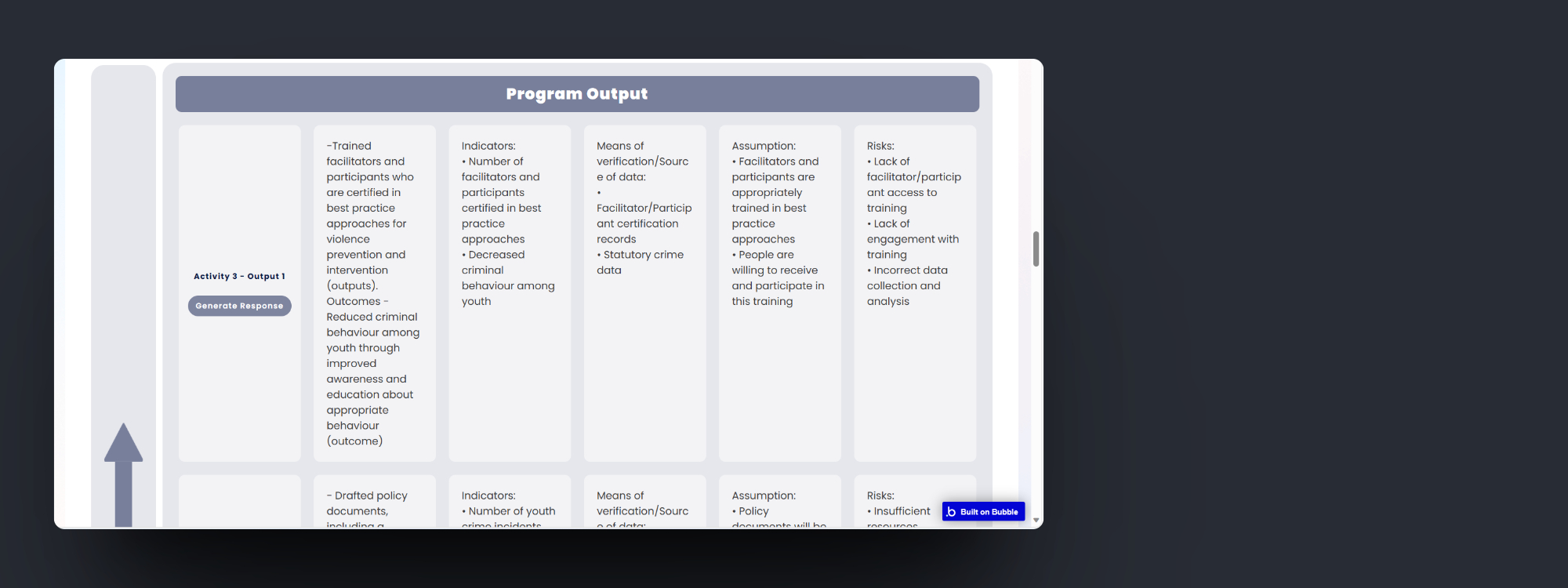
Task: Click the Trained facilitators output text cell
Action: click(x=374, y=293)
